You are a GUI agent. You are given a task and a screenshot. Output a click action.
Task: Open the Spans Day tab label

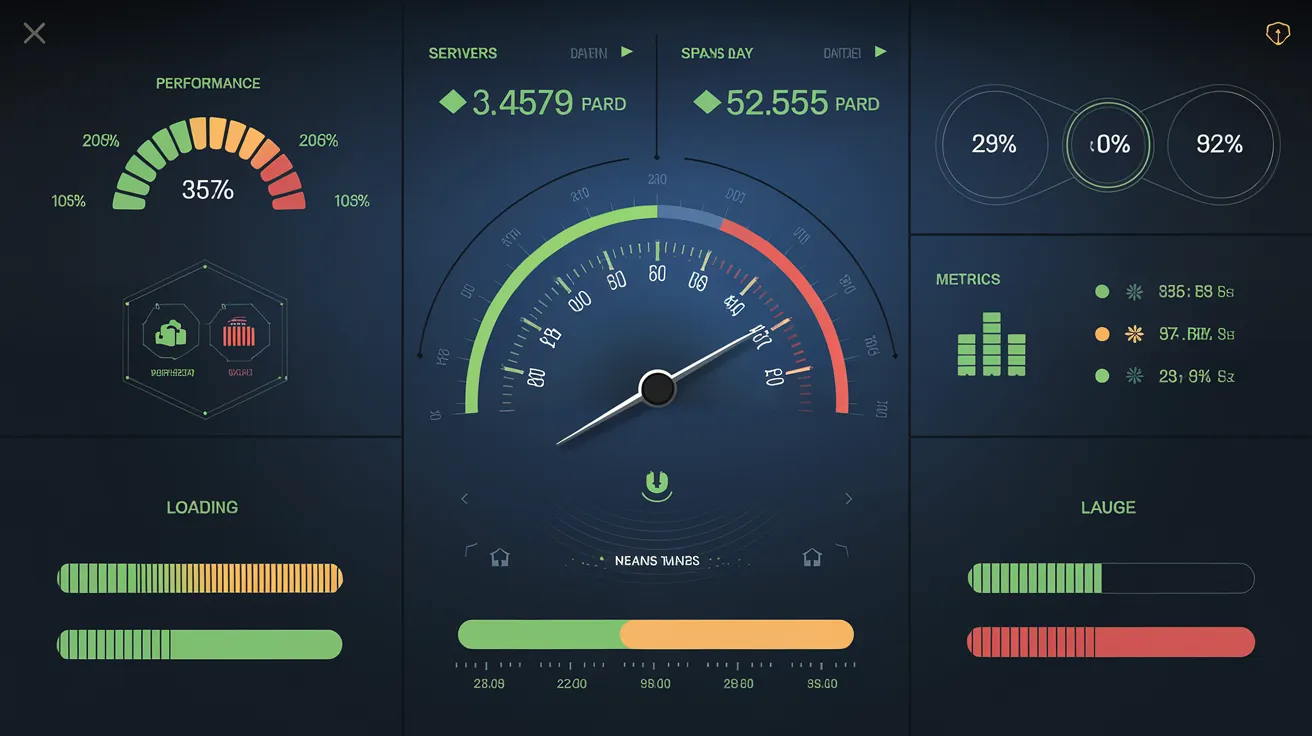pyautogui.click(x=716, y=53)
